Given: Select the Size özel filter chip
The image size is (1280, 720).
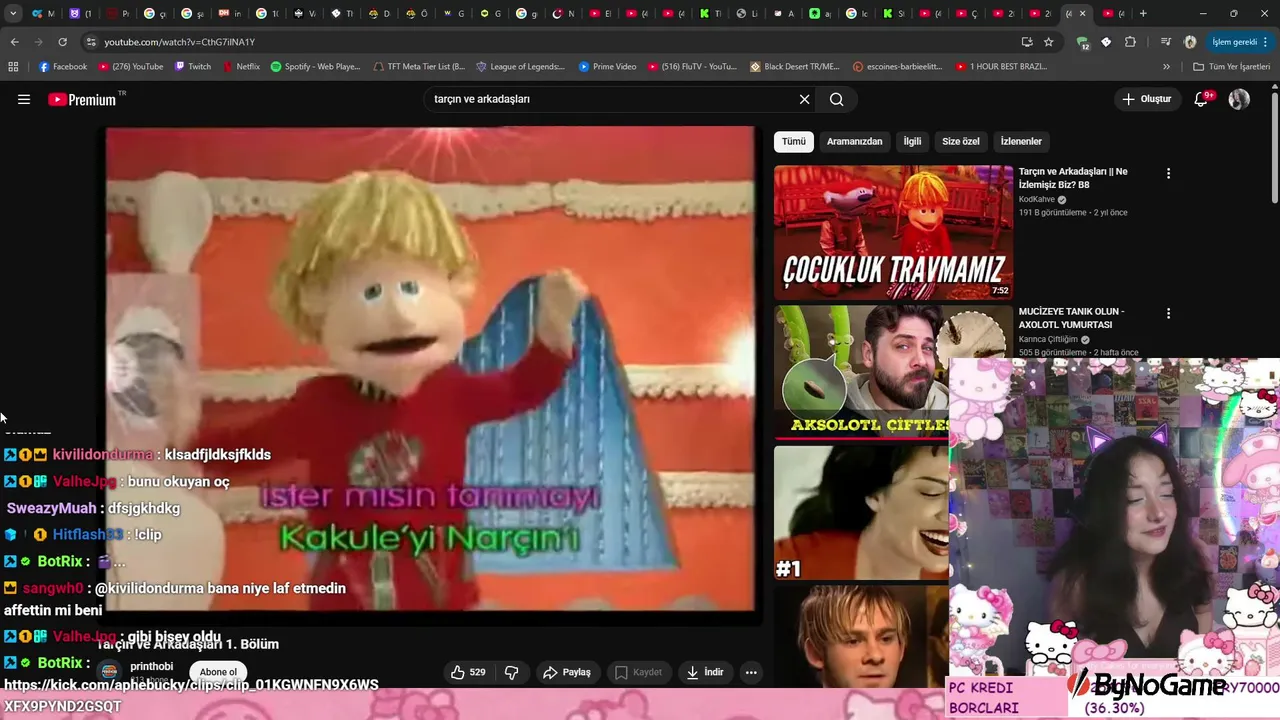Looking at the screenshot, I should [x=961, y=141].
